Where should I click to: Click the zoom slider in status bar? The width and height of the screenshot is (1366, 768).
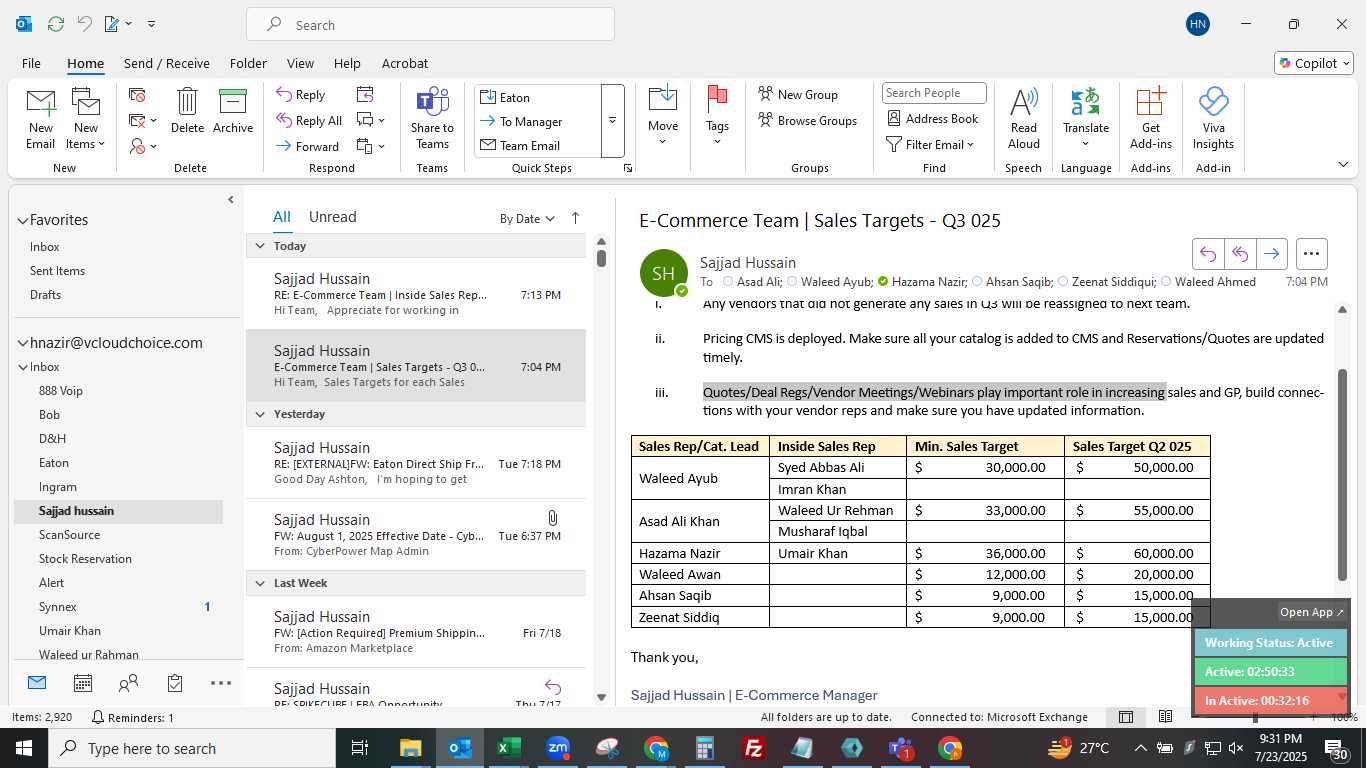[1254, 717]
